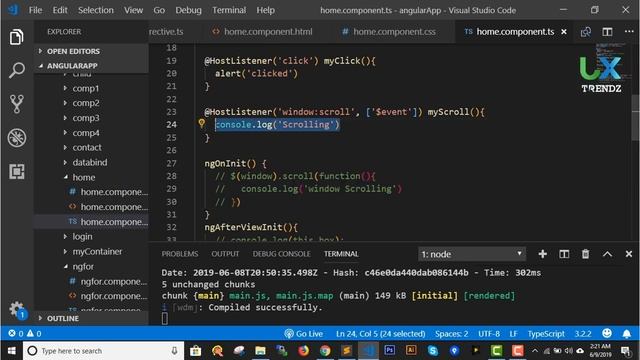Expand the OUTLINE section

click(62, 318)
